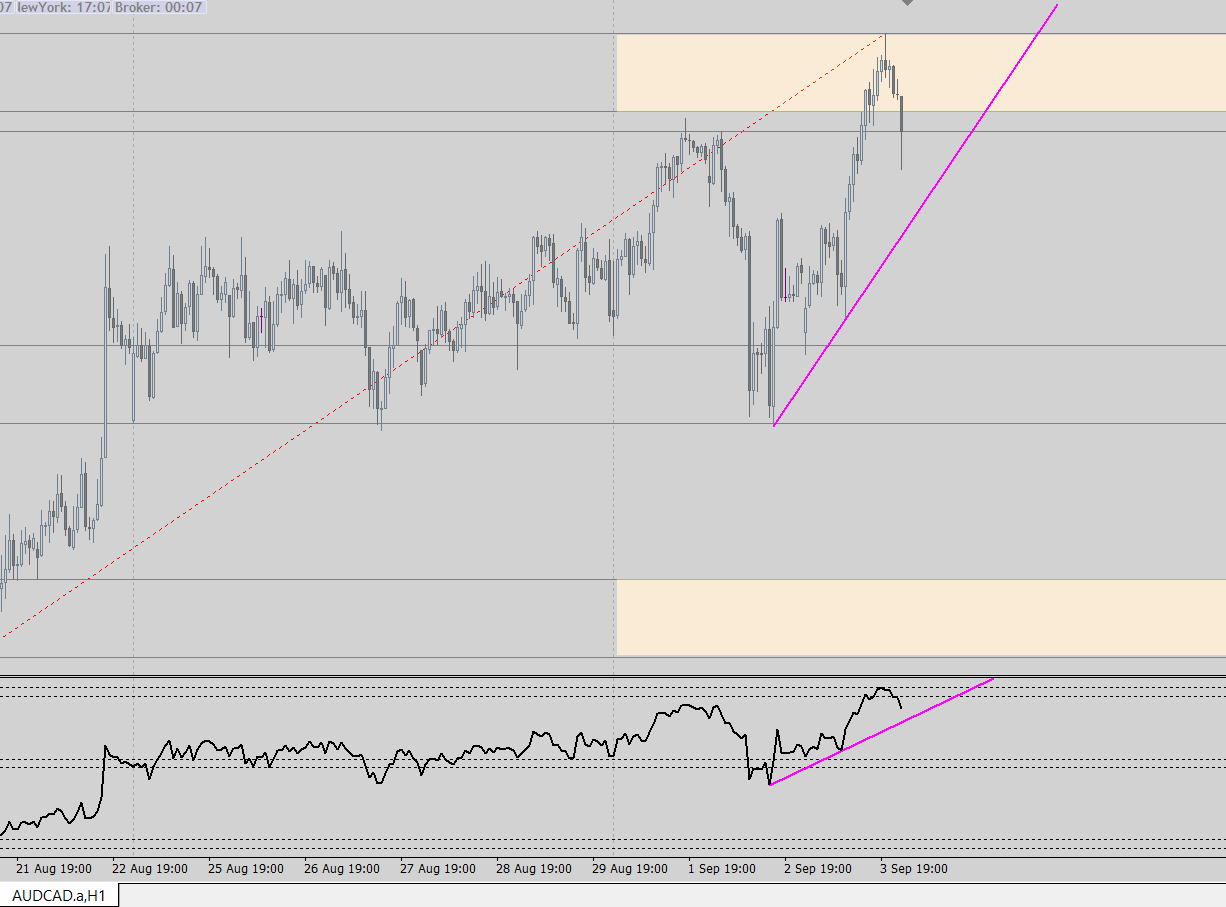Select the magenta trendline on the price chart

915,215
